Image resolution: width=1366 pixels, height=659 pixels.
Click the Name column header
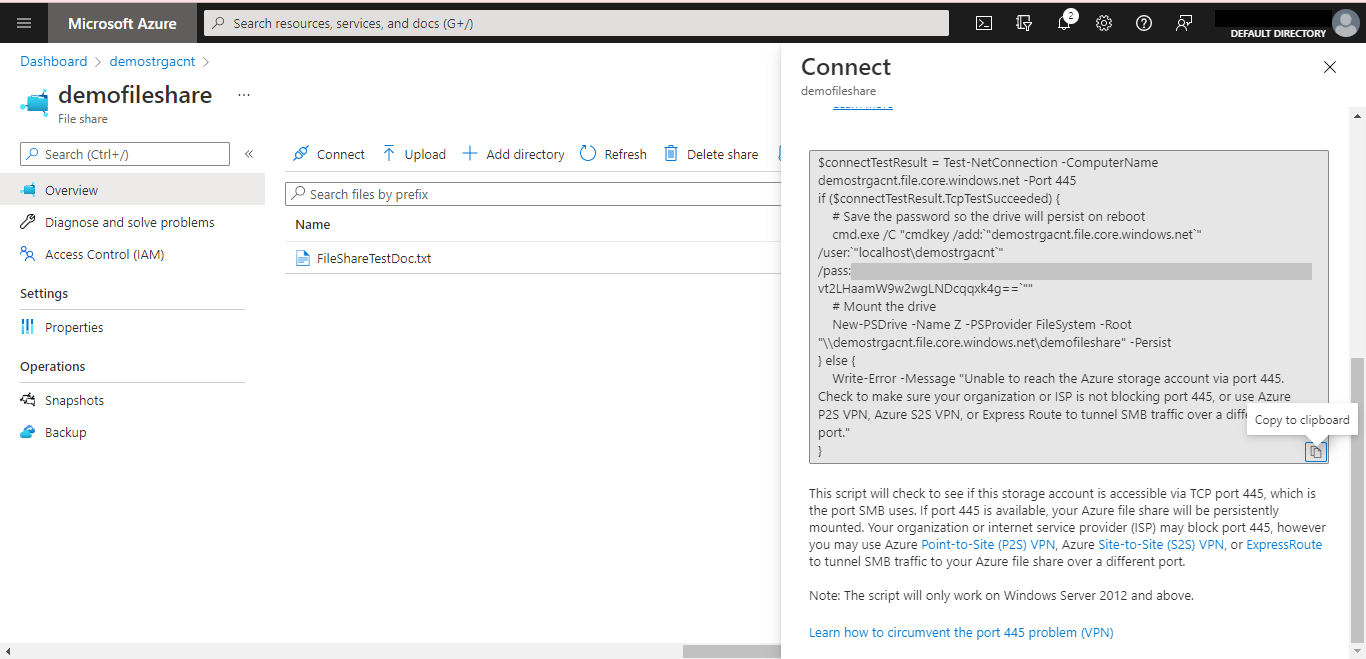pos(313,224)
